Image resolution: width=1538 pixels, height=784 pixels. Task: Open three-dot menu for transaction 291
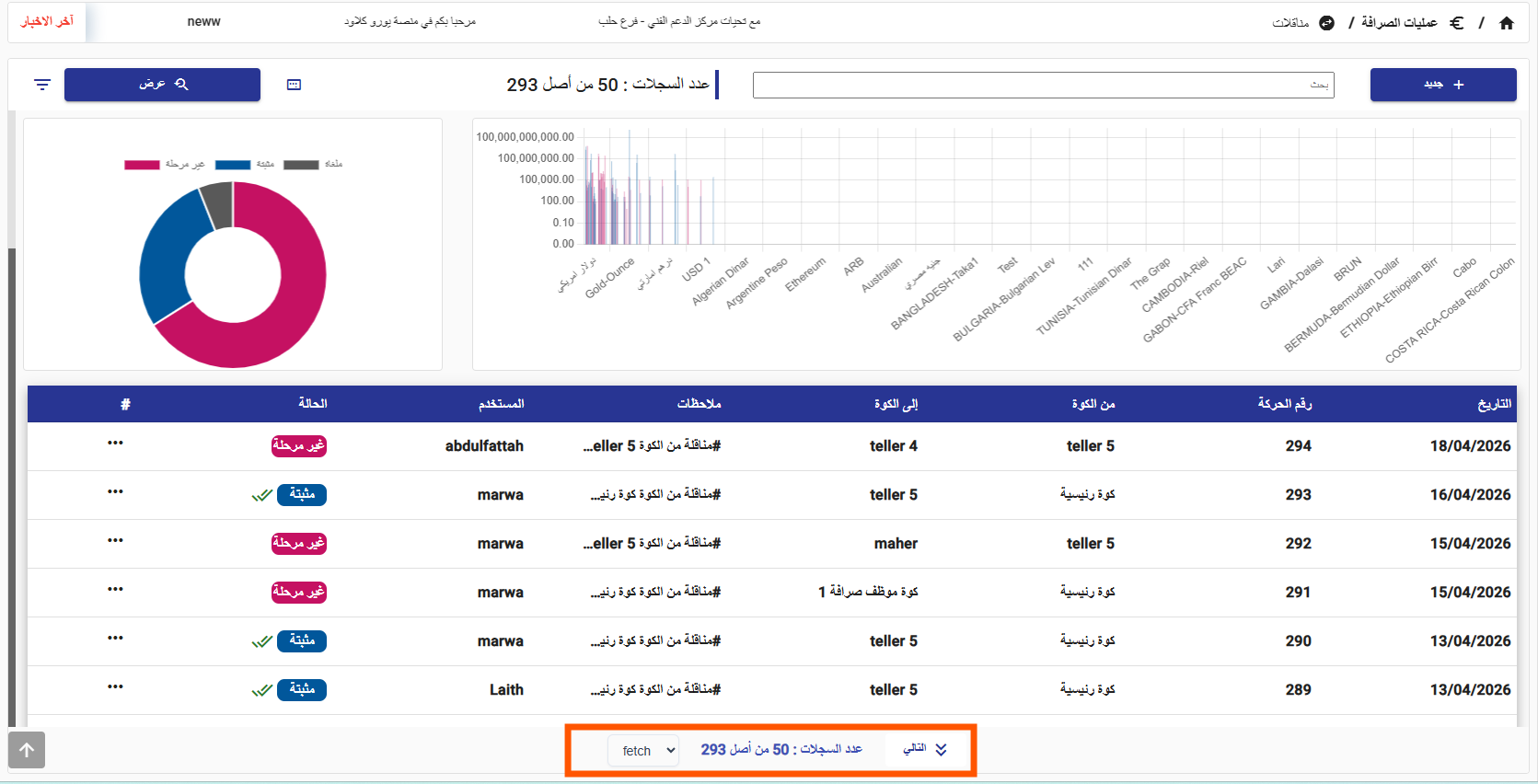[x=115, y=590]
